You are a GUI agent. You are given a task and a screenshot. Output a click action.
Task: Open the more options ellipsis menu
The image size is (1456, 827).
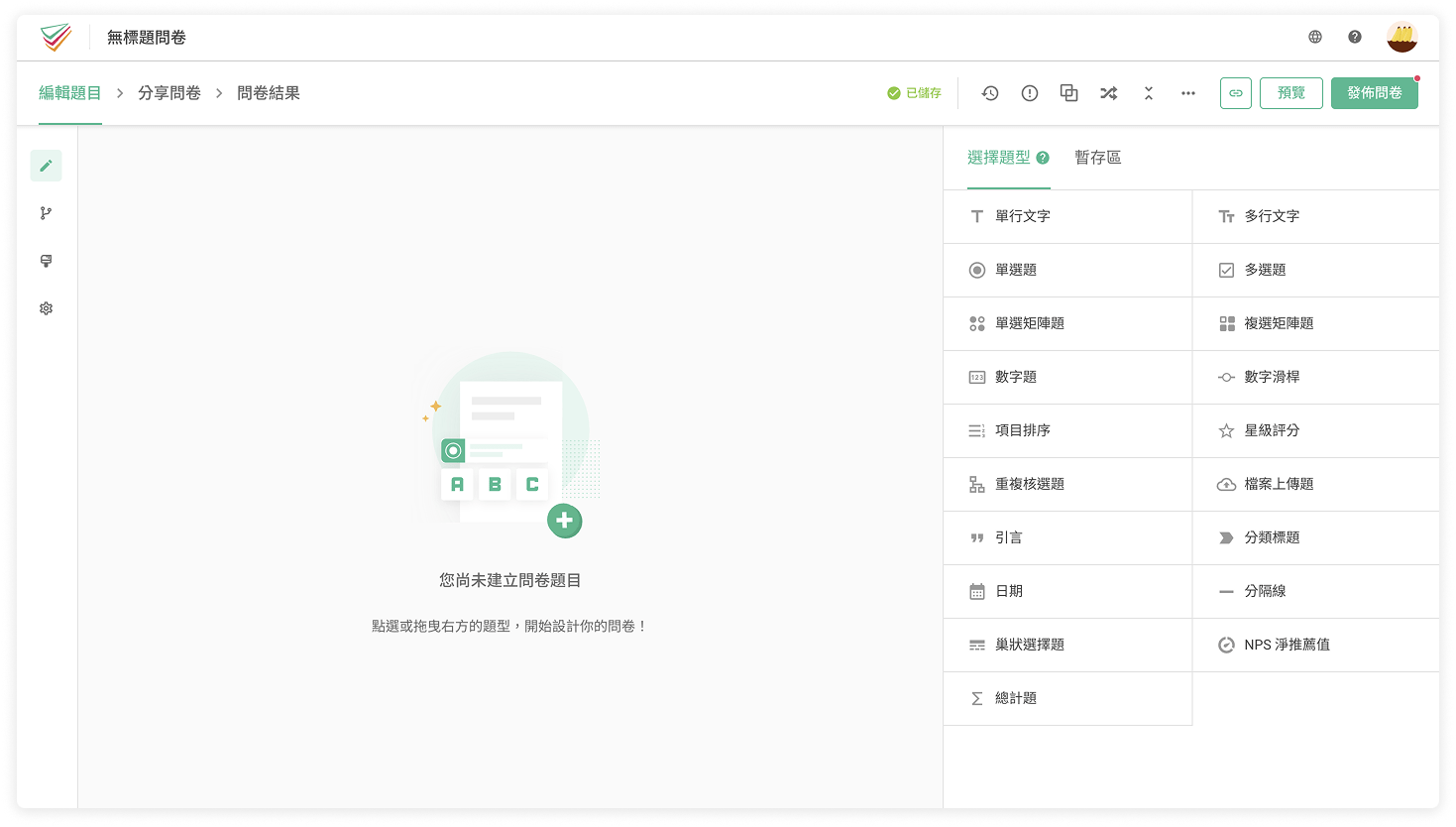pos(1188,93)
